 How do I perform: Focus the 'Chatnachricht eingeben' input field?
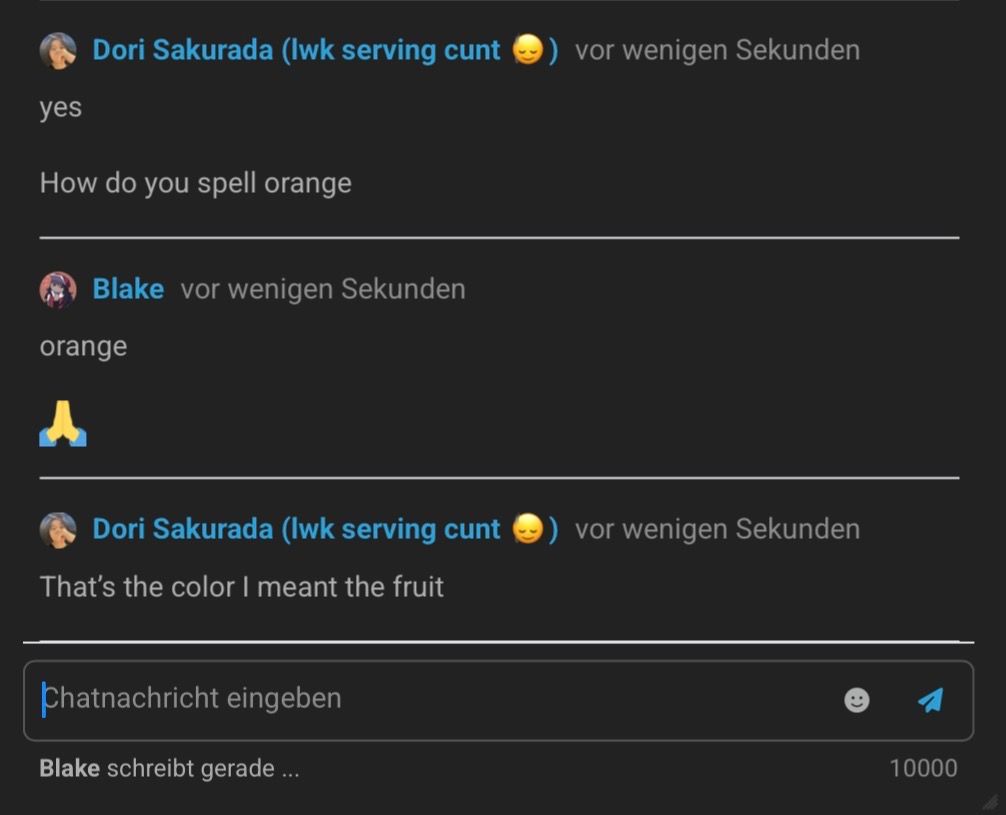click(430, 699)
